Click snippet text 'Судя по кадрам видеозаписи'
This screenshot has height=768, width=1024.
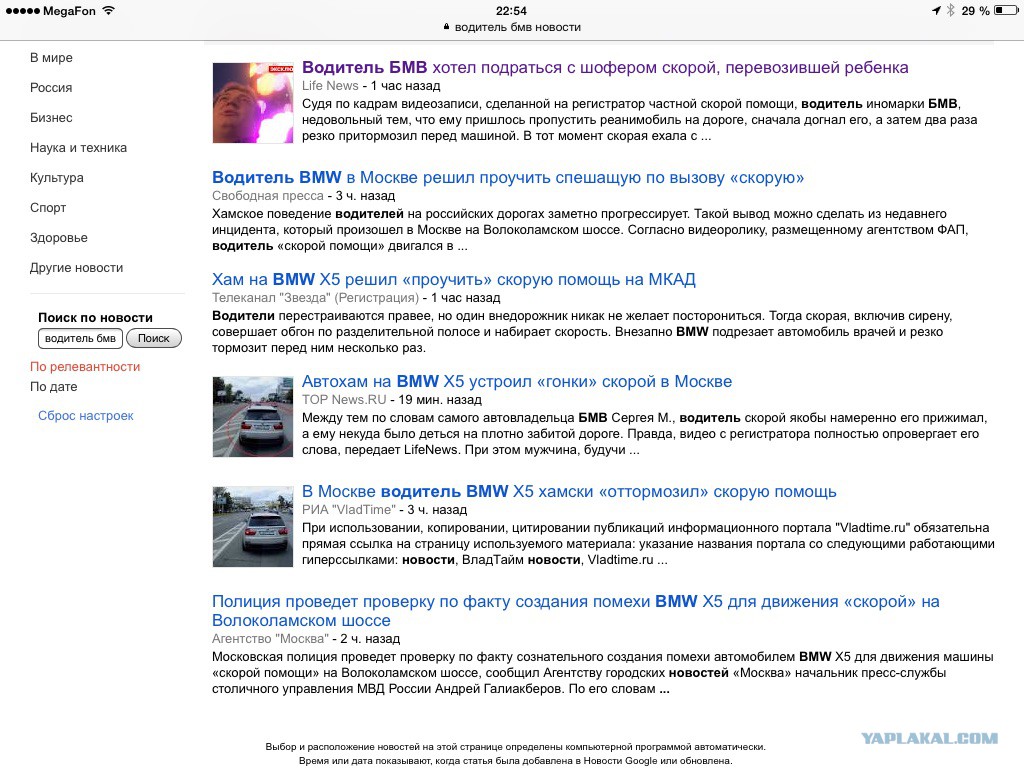394,104
